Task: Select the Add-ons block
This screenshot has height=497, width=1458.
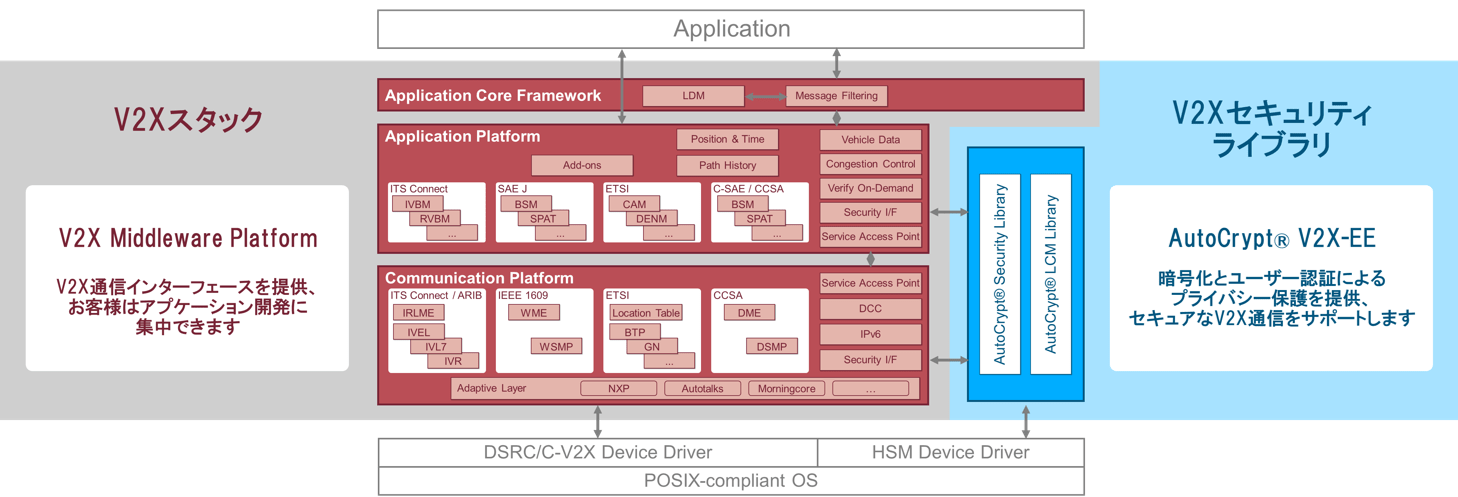Action: [x=581, y=165]
